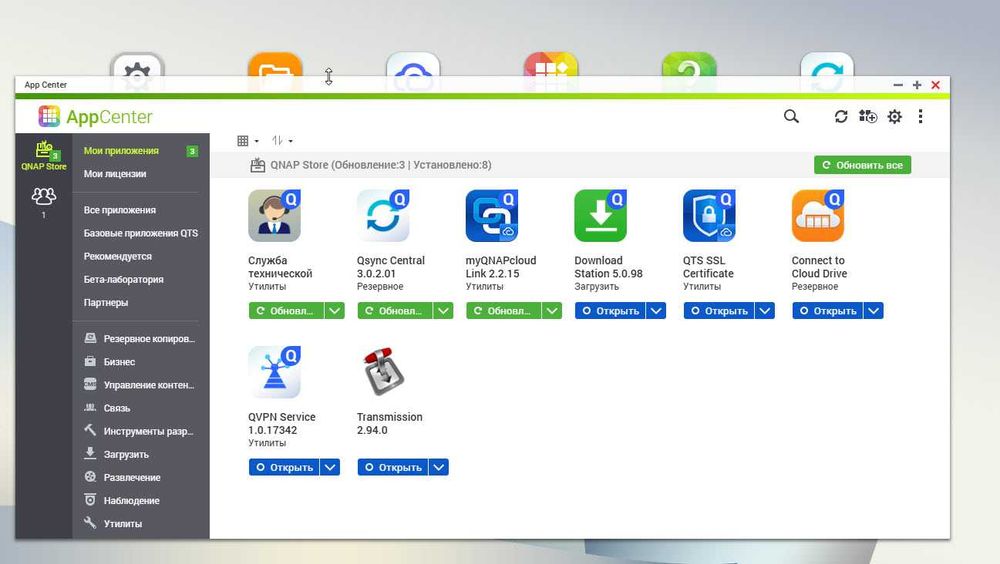Open the myQNAPcloud Link app icon
The width and height of the screenshot is (1000, 564).
click(x=492, y=216)
